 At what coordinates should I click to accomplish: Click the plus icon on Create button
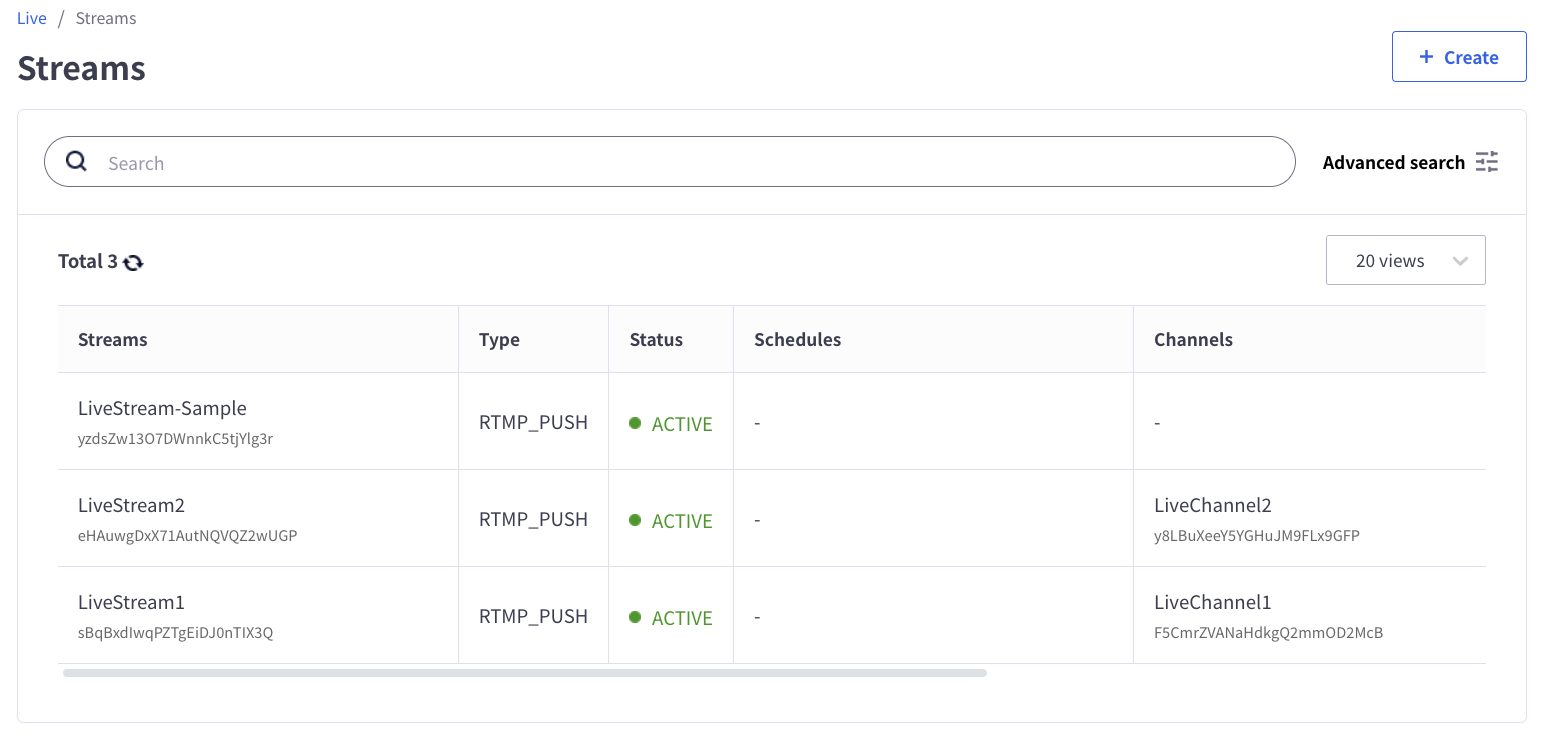pos(1426,57)
